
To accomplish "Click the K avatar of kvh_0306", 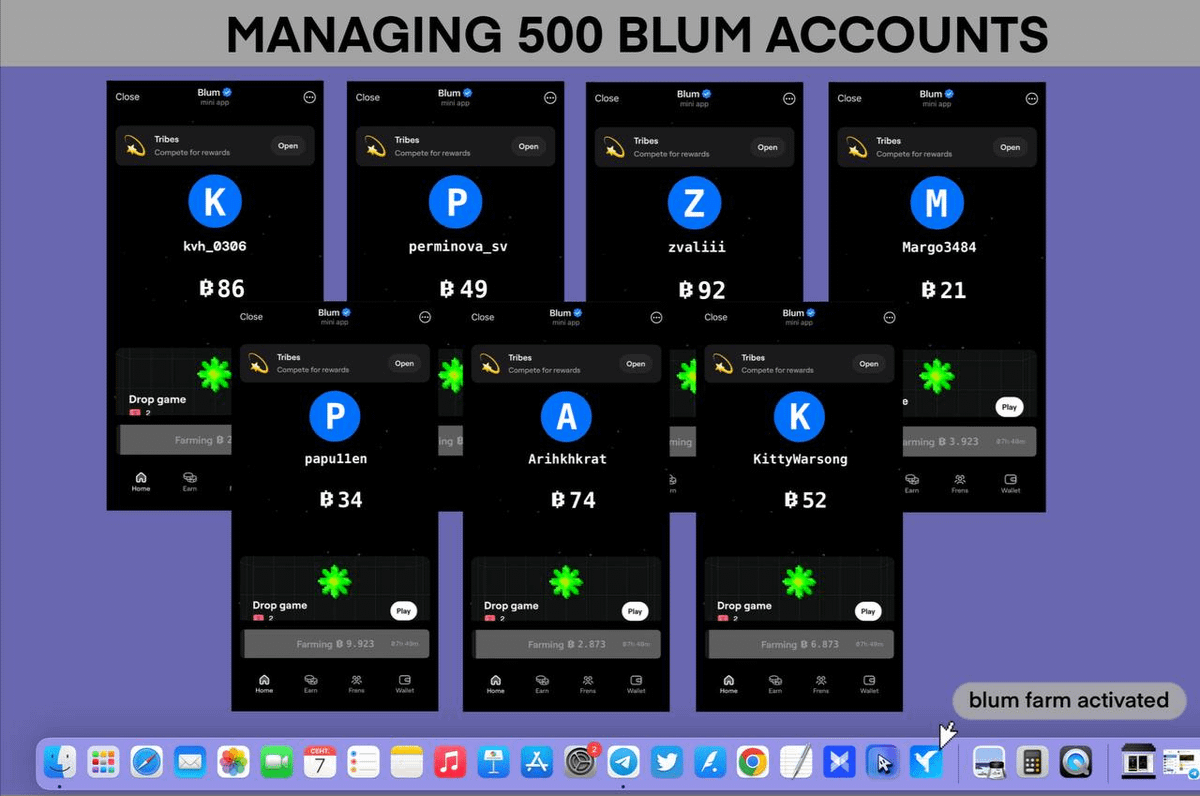I will tap(215, 204).
